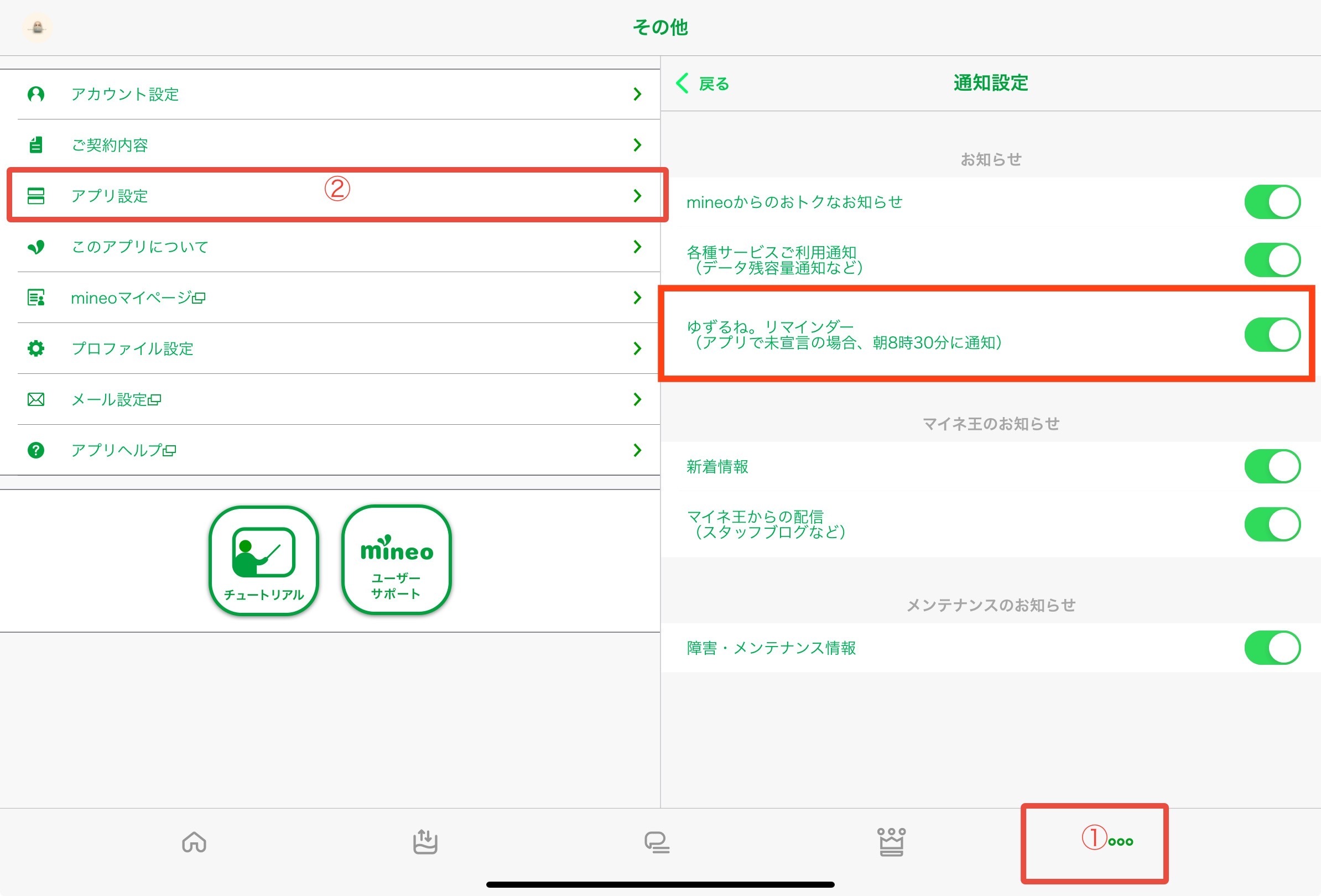Screen dimensions: 1321x896
Task: Expand アカウント設定 via its chevron
Action: pos(637,95)
